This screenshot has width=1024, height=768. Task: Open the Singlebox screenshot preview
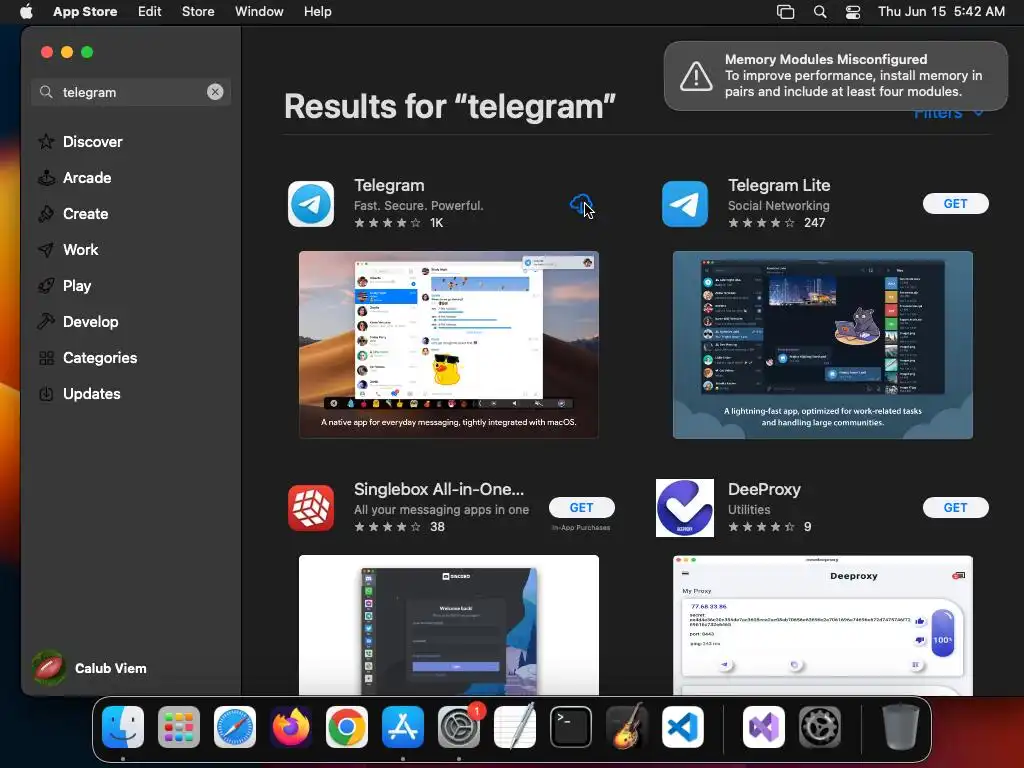[449, 625]
